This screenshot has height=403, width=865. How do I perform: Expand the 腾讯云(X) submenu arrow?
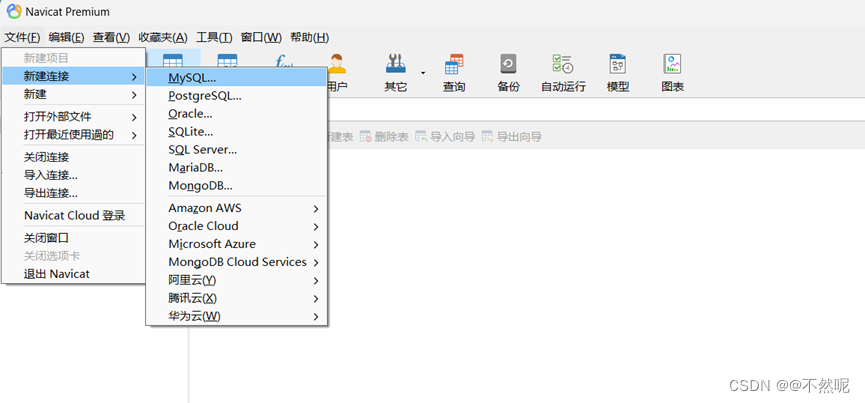316,299
